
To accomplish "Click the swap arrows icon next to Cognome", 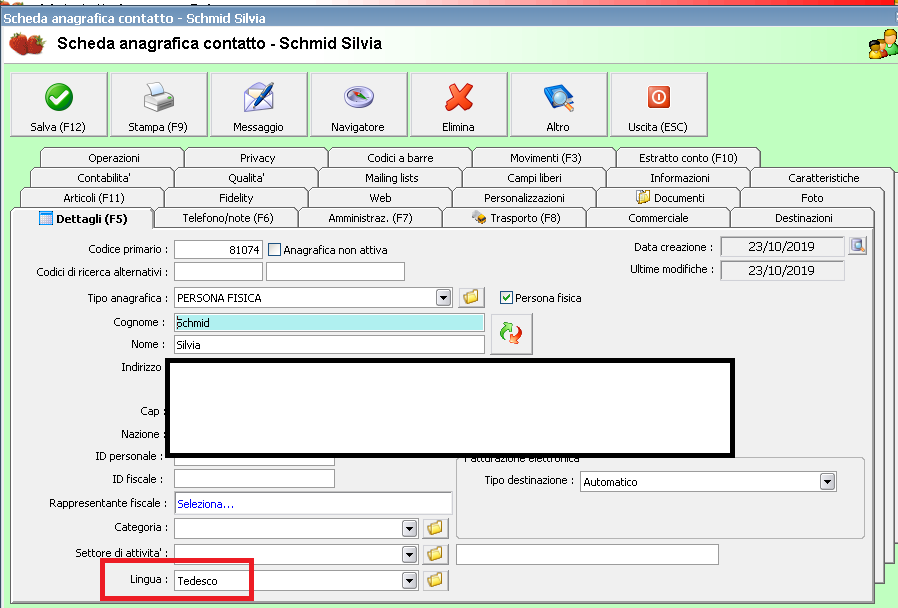I will pyautogui.click(x=511, y=333).
